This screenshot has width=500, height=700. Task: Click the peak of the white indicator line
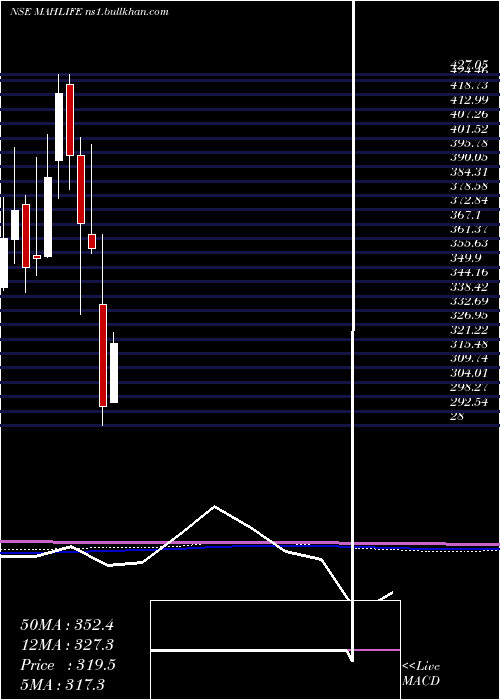coord(215,506)
